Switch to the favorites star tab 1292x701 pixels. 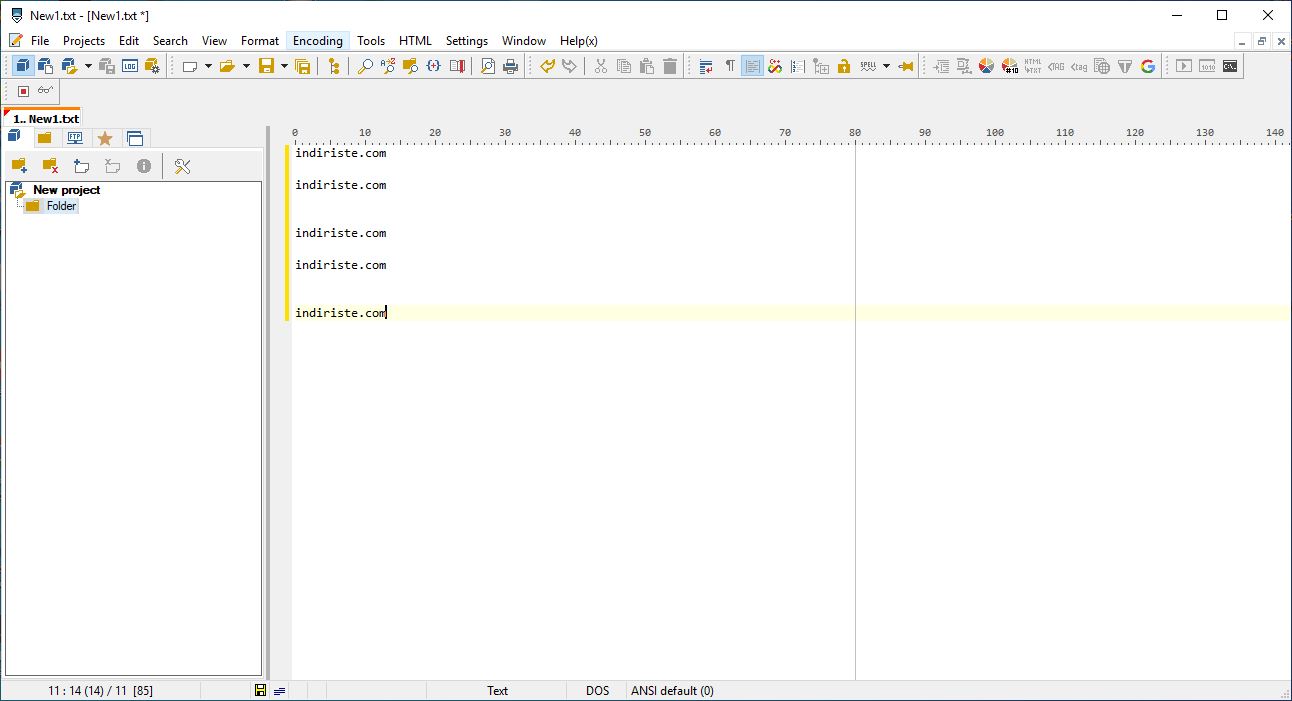click(105, 138)
